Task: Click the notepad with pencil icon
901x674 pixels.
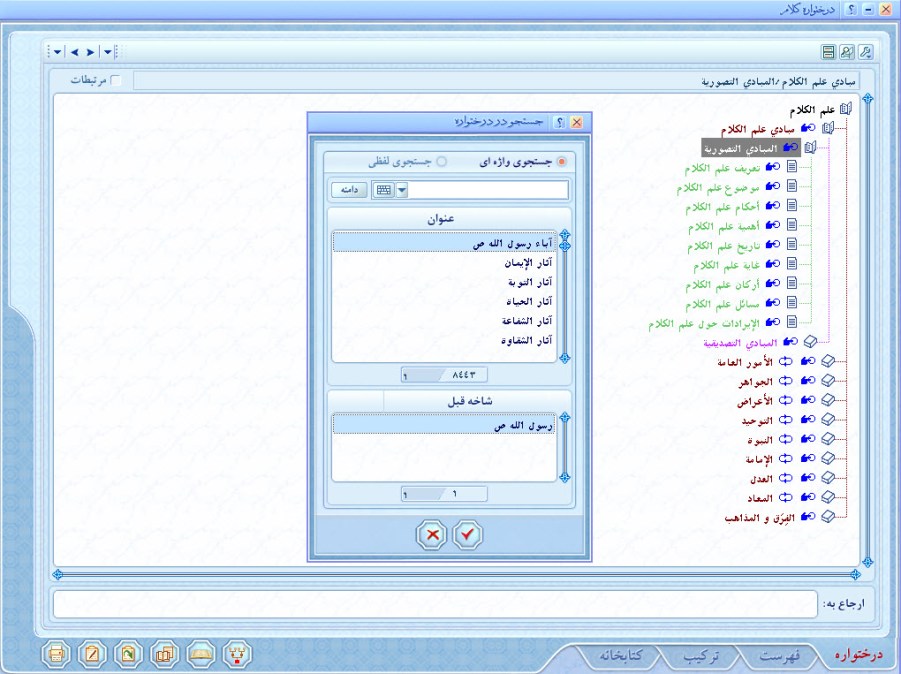Action: pos(93,654)
